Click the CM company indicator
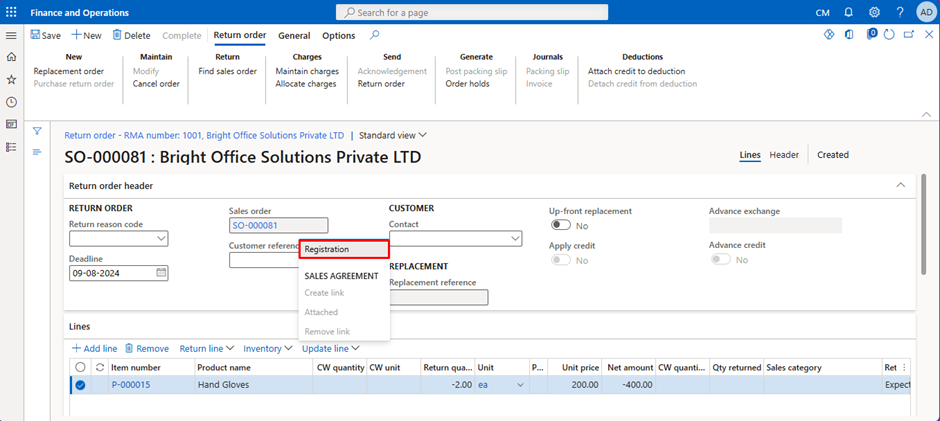This screenshot has width=940, height=421. point(823,13)
